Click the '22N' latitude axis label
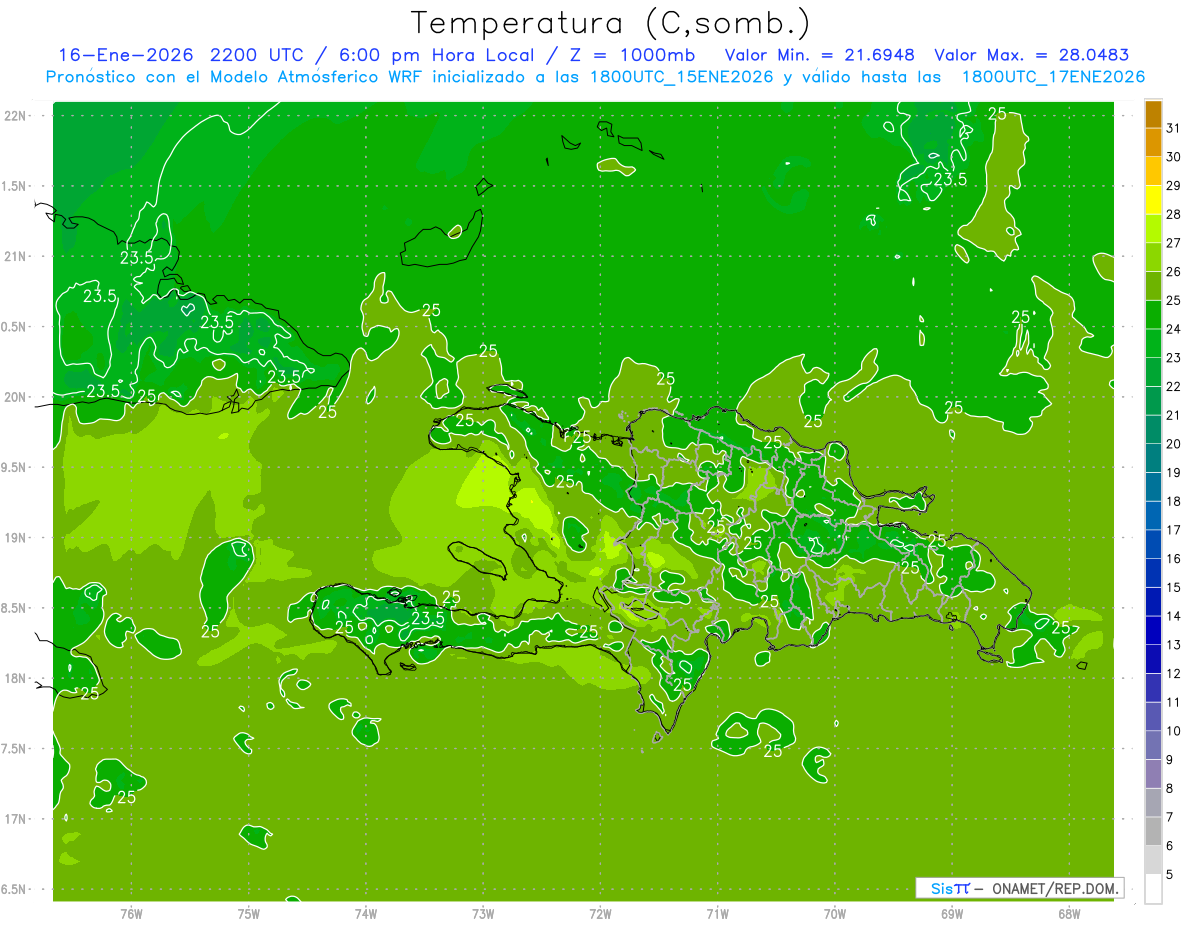 pos(16,116)
